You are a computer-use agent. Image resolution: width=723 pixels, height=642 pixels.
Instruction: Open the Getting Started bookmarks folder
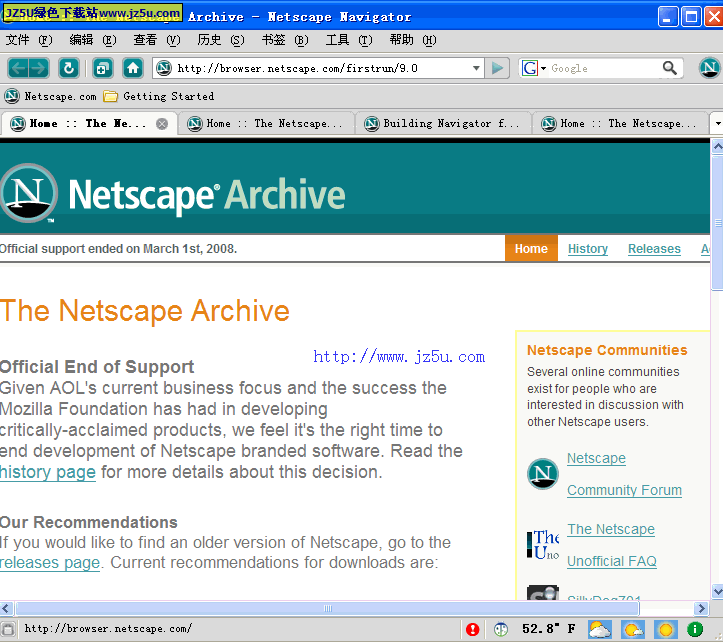159,96
